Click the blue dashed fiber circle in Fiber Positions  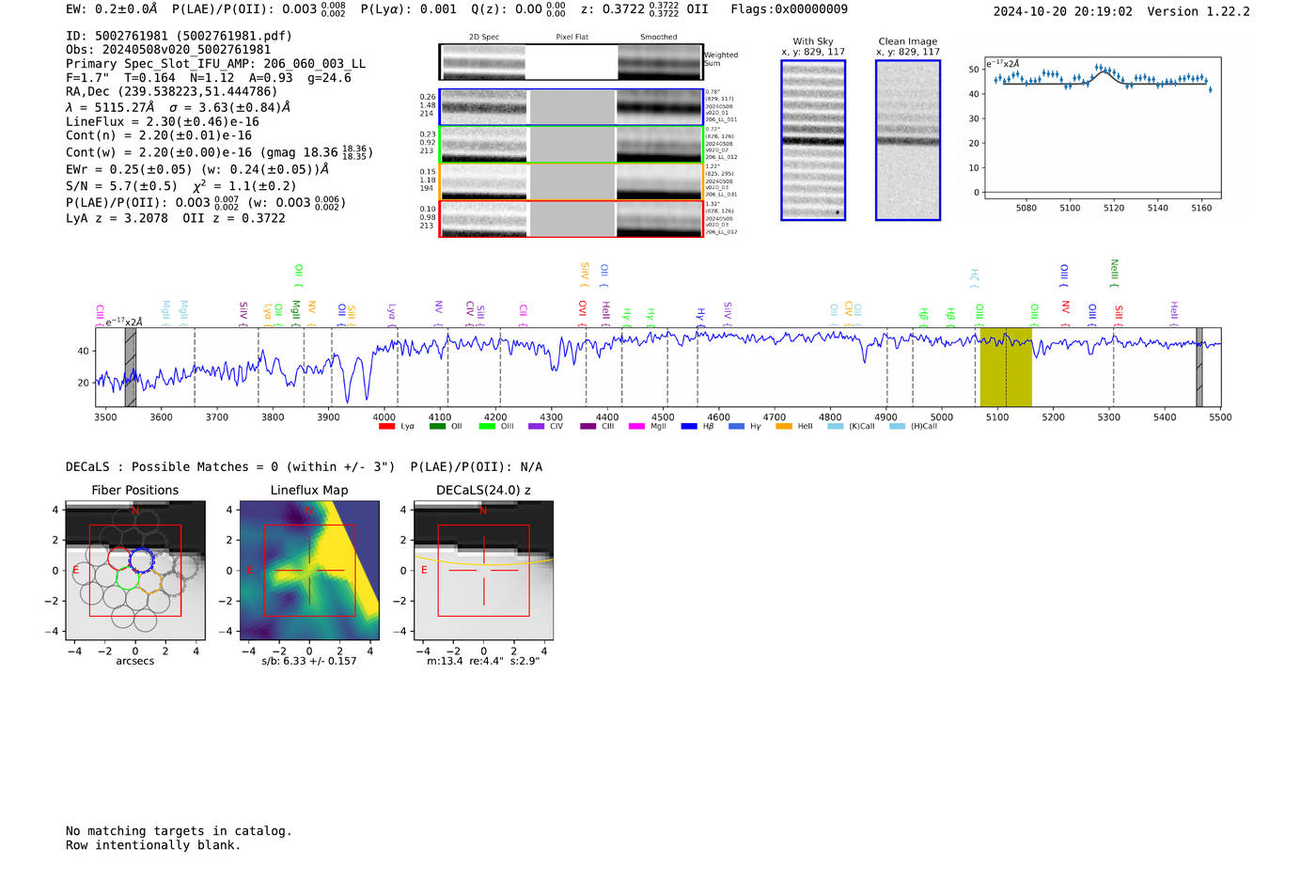pos(142,561)
